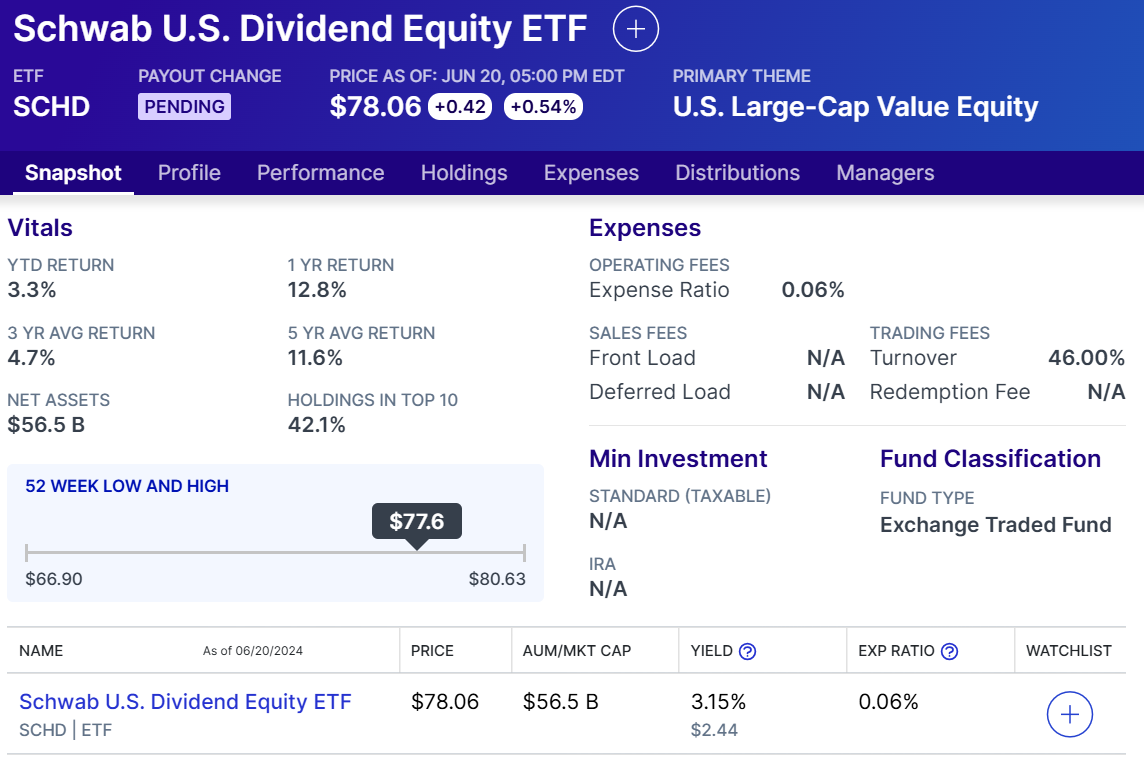
Task: Click the YTD return value 3.3%
Action: pyautogui.click(x=31, y=290)
